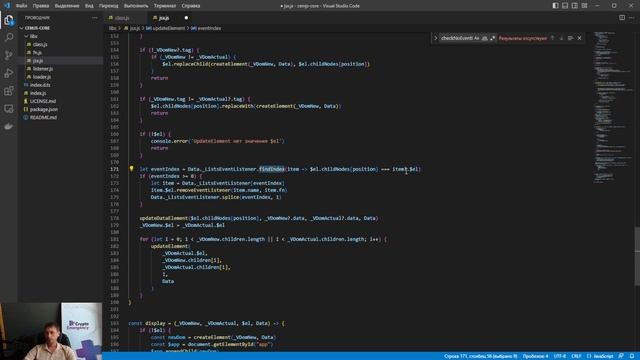
Task: Open package.json in the file tree
Action: (x=44, y=109)
